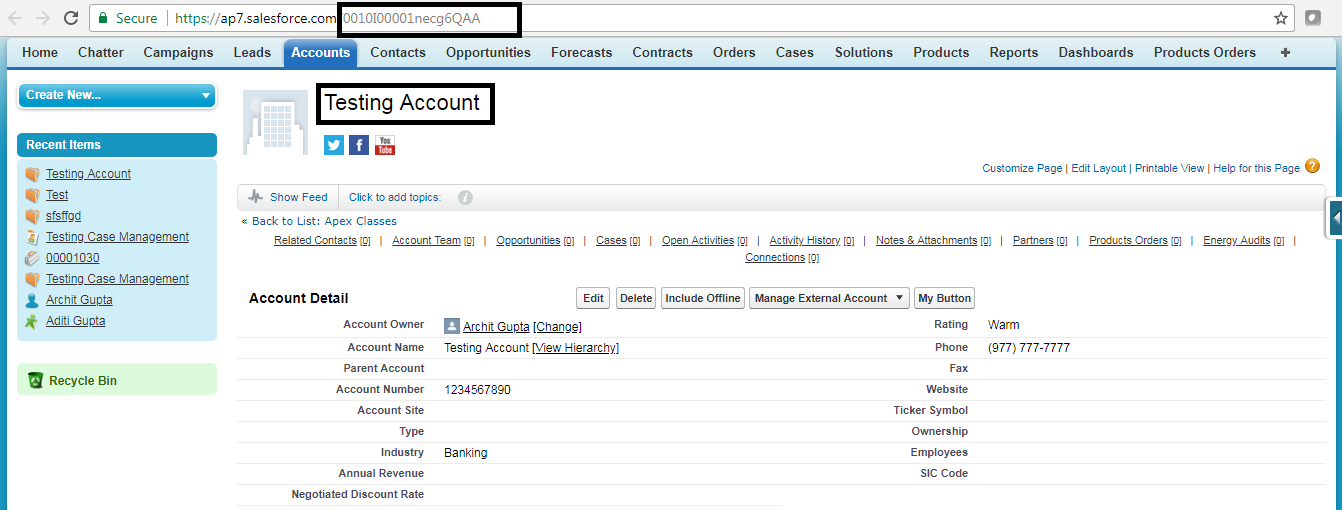The height and width of the screenshot is (510, 1342).
Task: Click the Twitter icon under Testing Account
Action: click(334, 145)
